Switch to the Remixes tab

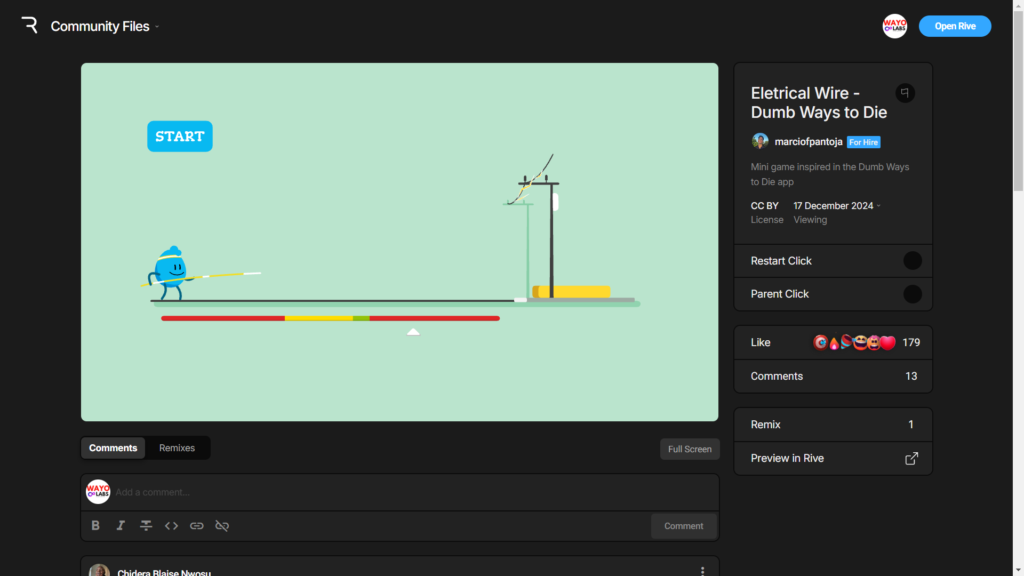(177, 448)
